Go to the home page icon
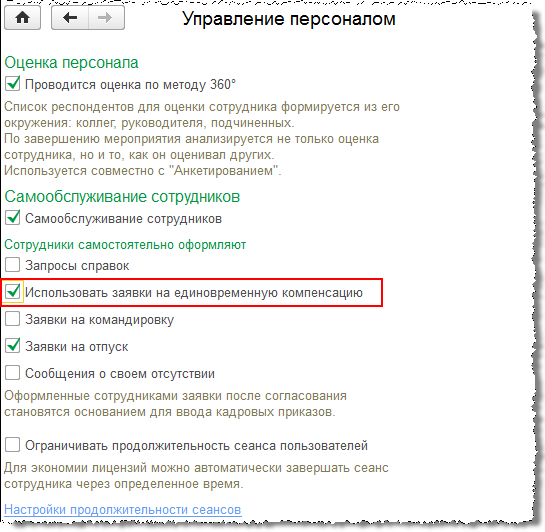 point(23,17)
